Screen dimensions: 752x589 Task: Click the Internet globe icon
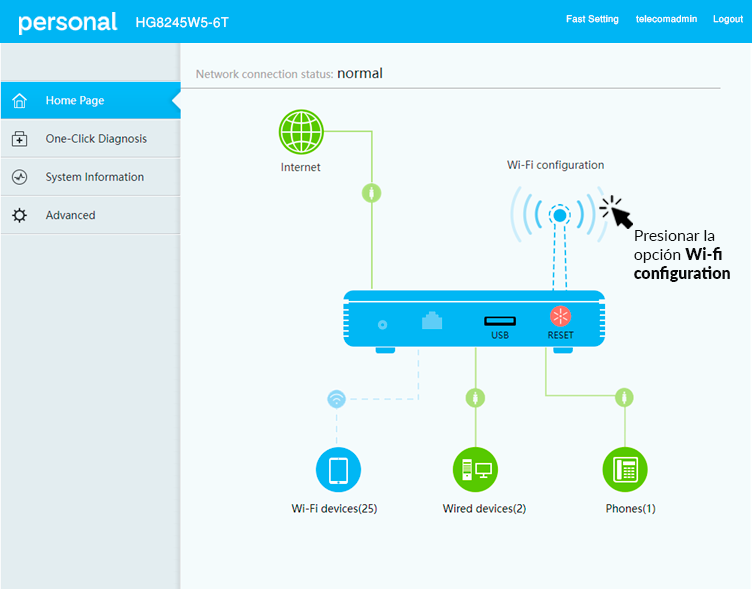pyautogui.click(x=301, y=131)
